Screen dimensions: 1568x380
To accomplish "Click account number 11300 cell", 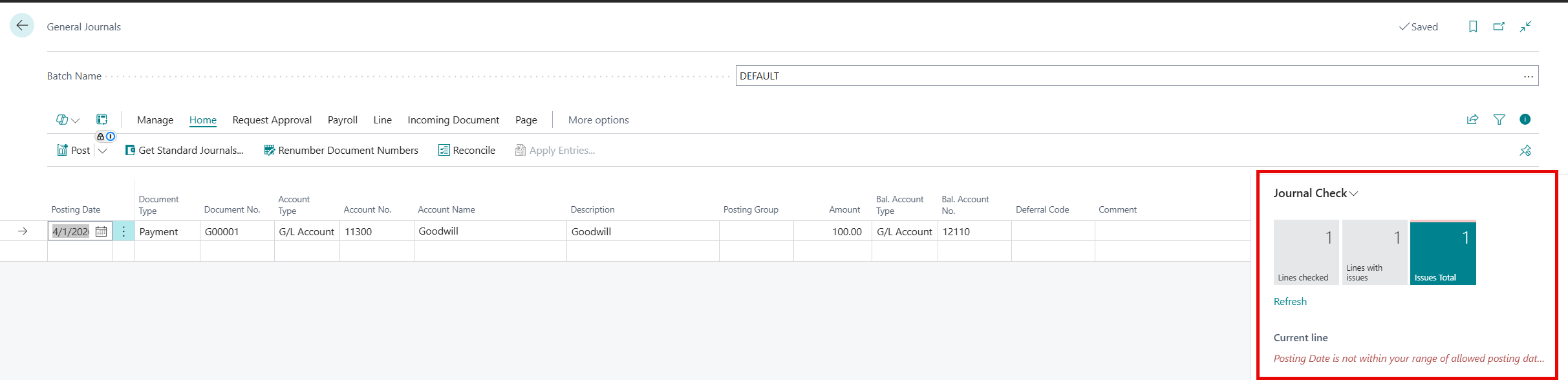I will [x=377, y=231].
